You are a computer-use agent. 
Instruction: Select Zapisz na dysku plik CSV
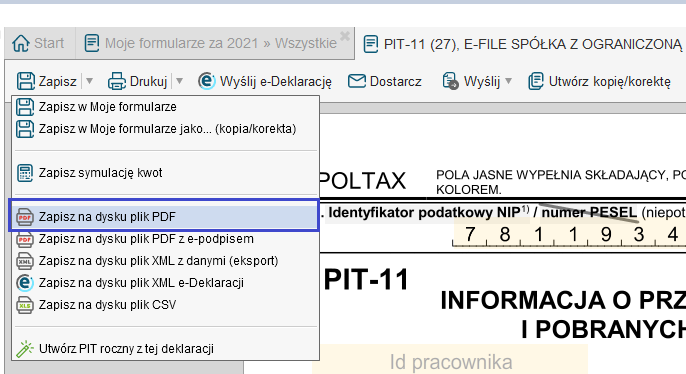[164, 304]
